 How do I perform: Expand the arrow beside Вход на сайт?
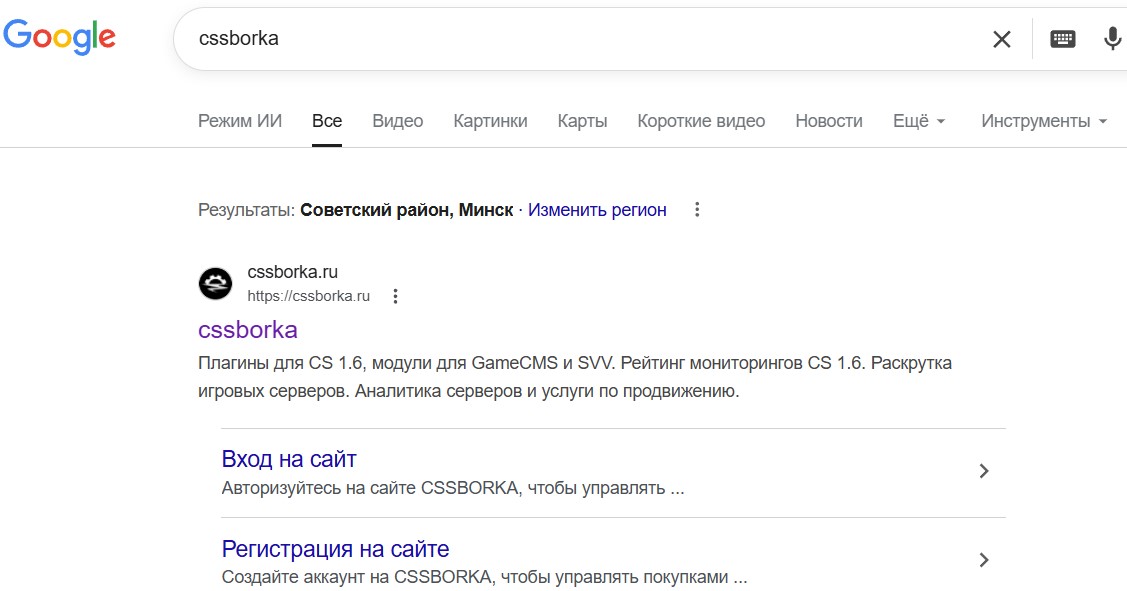point(983,470)
